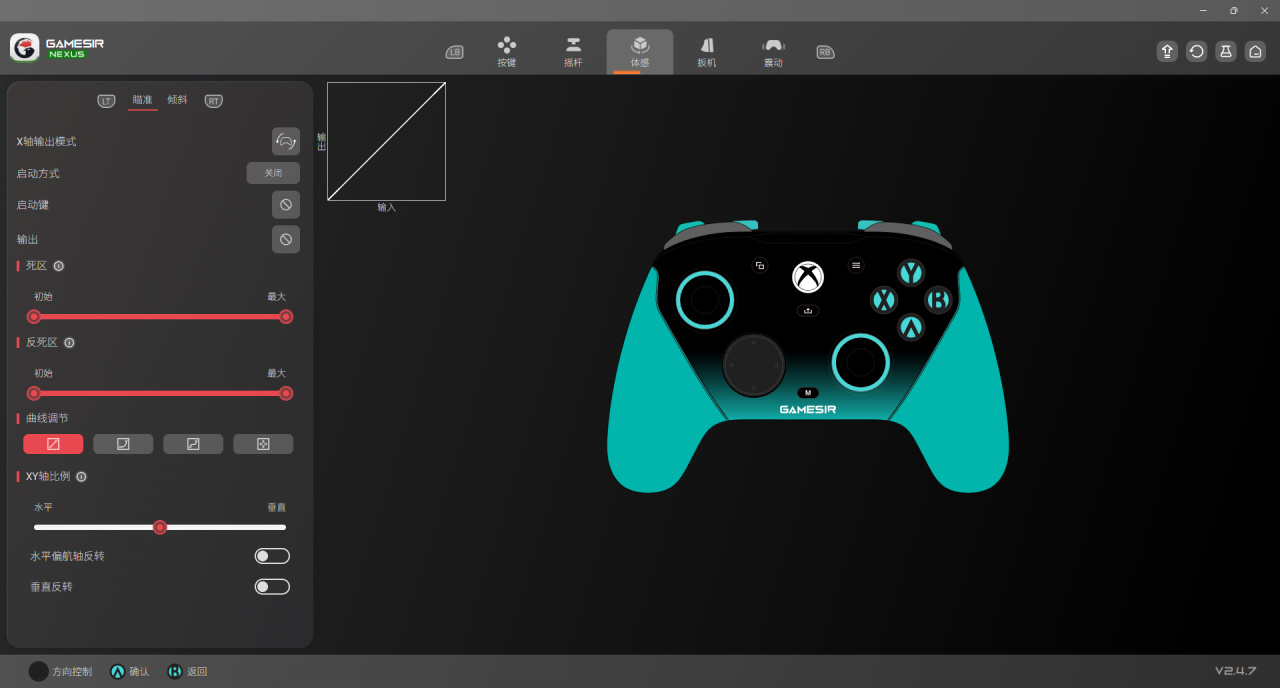The width and height of the screenshot is (1280, 688).
Task: Click the 确认 hint in bottom bar
Action: 129,671
